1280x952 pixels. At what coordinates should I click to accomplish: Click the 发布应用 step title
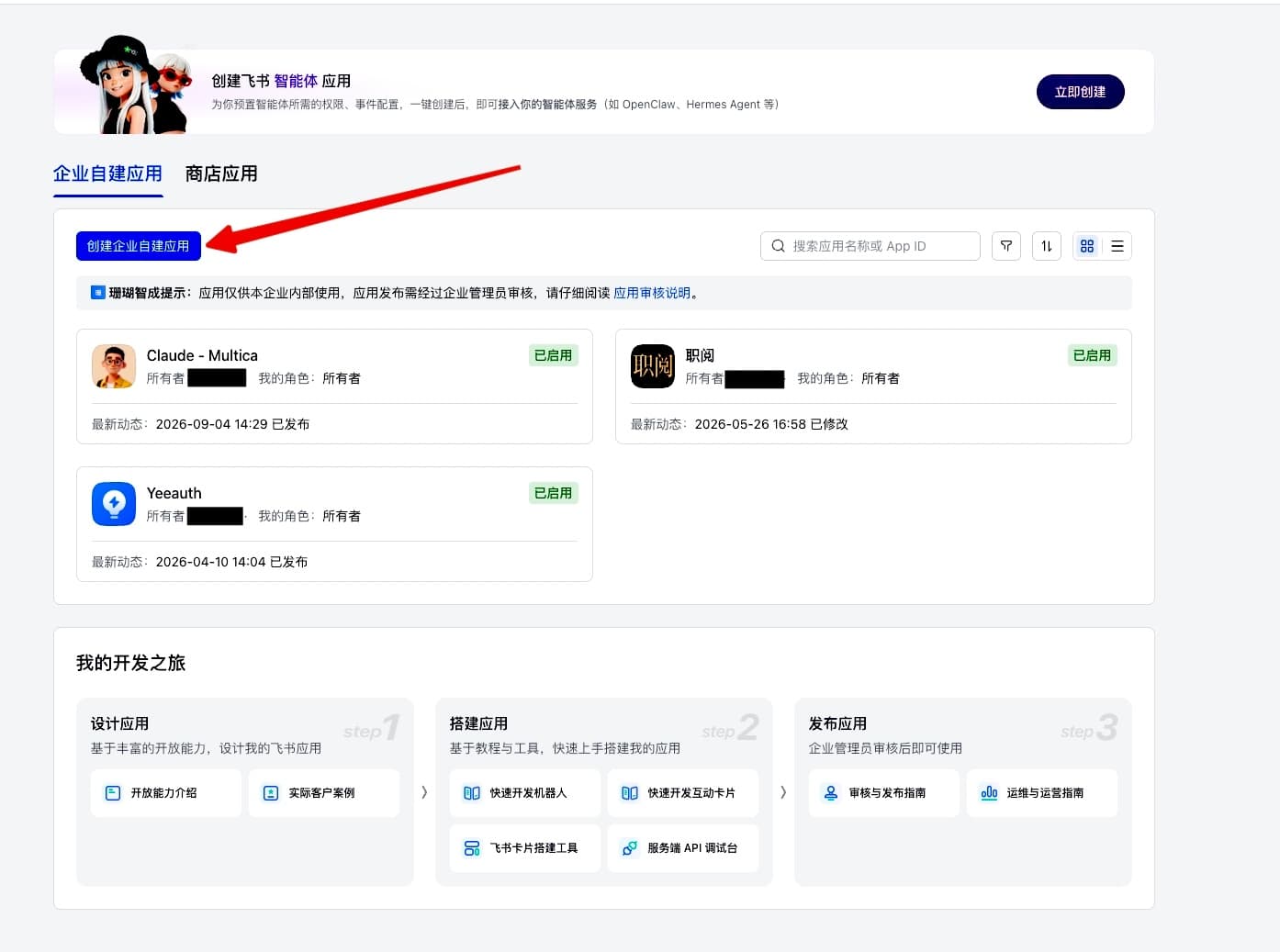[x=837, y=723]
